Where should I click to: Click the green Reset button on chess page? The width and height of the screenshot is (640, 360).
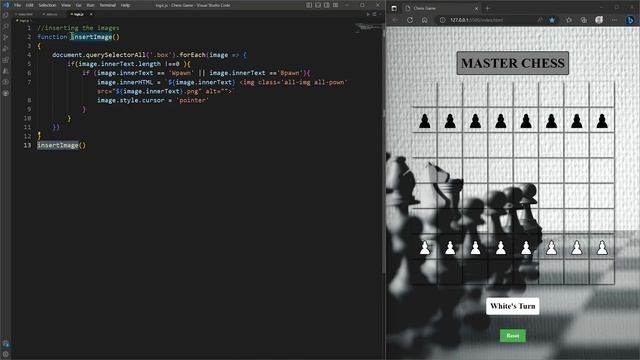tap(513, 336)
